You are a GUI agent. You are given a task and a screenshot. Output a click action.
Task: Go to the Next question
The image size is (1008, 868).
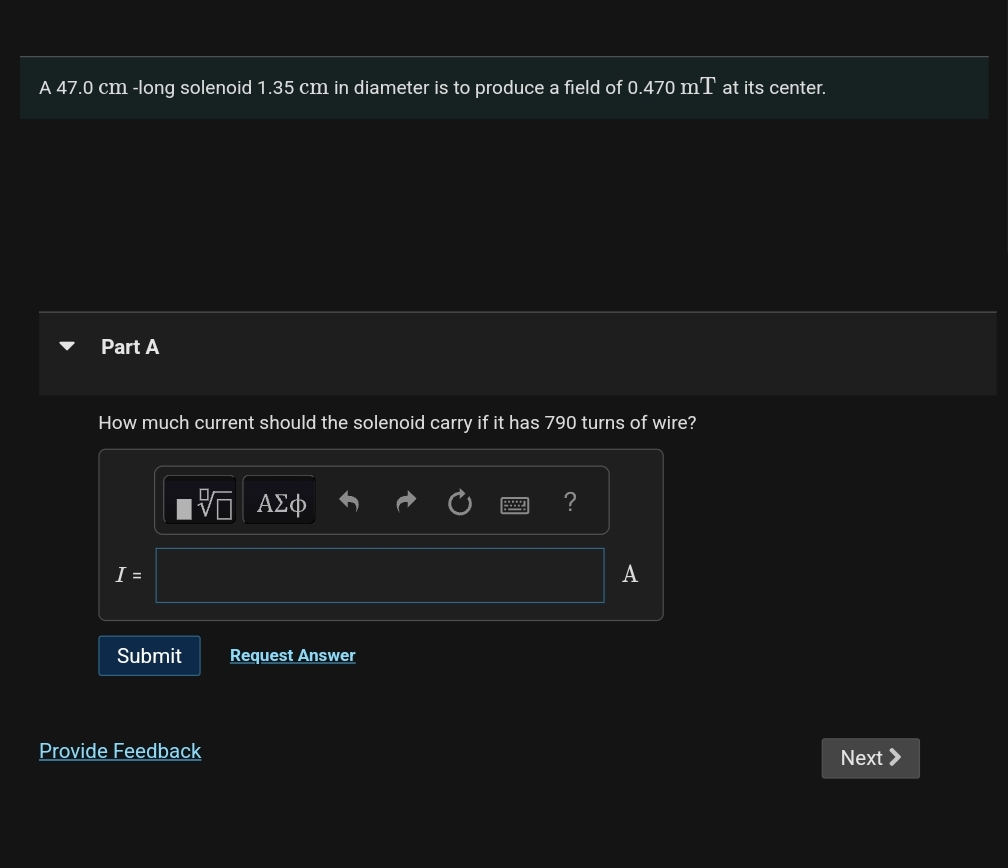coord(870,758)
